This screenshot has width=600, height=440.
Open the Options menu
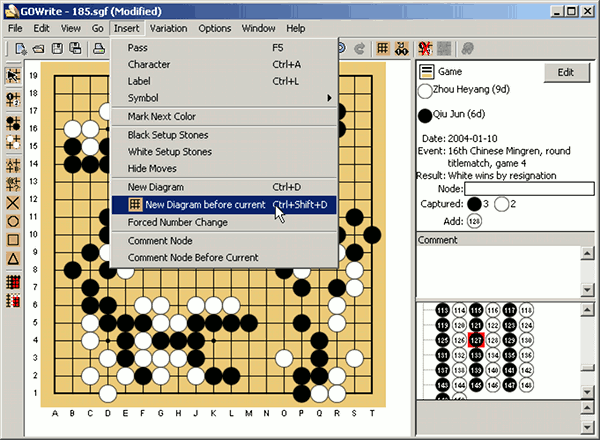(214, 28)
